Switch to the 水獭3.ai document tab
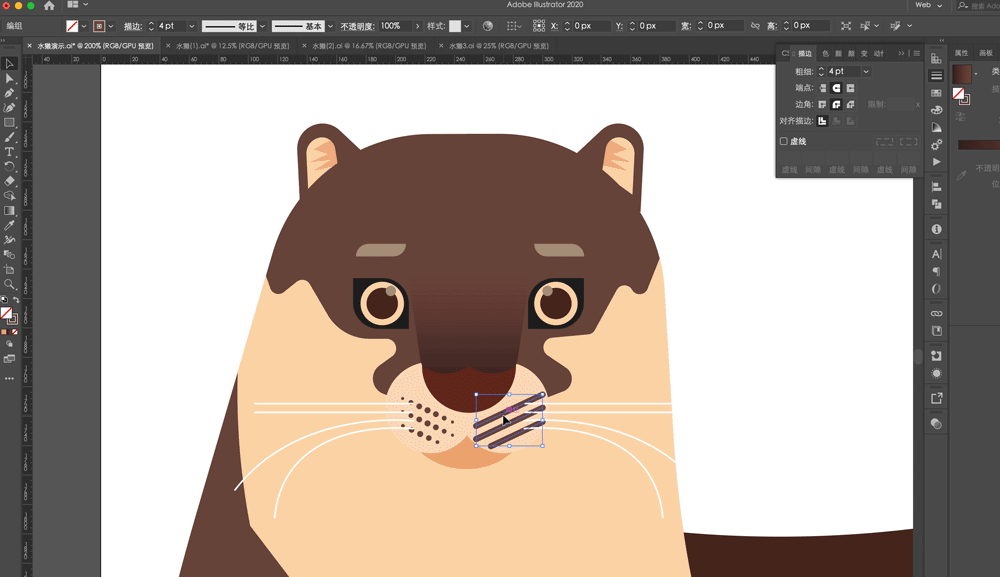 pyautogui.click(x=499, y=46)
